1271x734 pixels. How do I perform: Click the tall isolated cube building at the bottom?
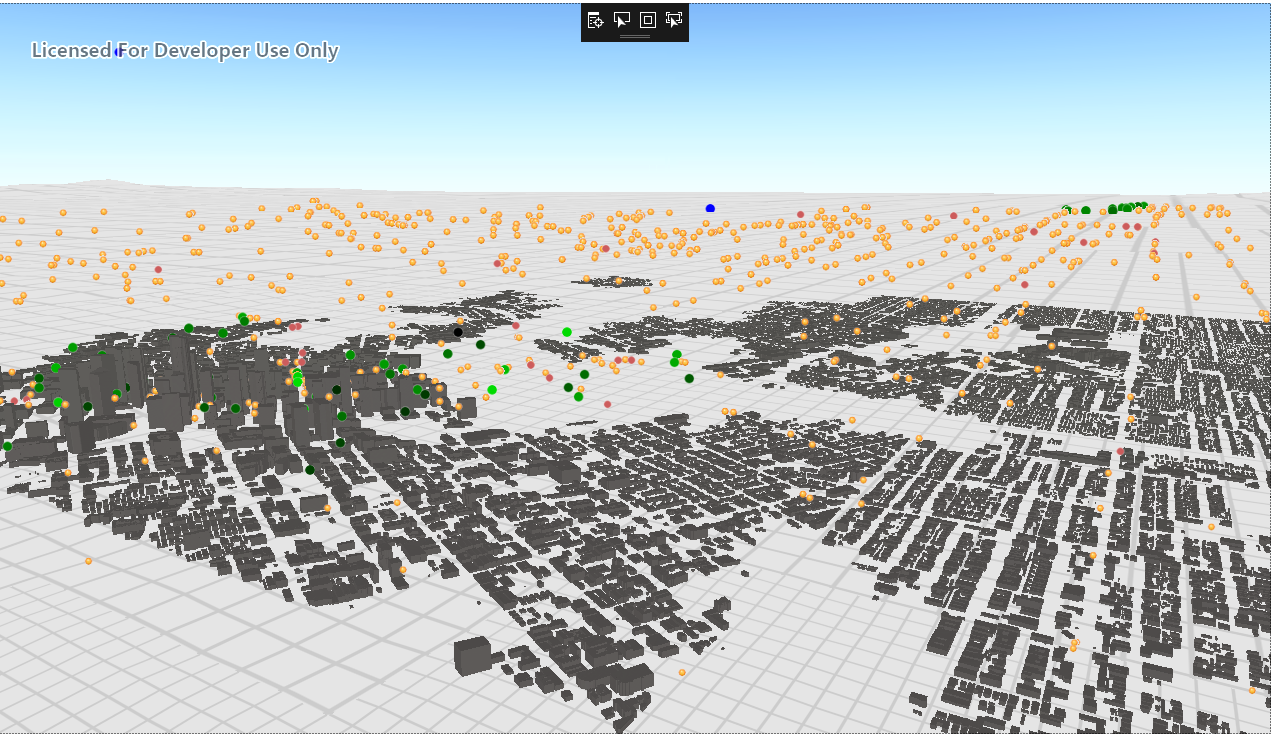pyautogui.click(x=472, y=655)
